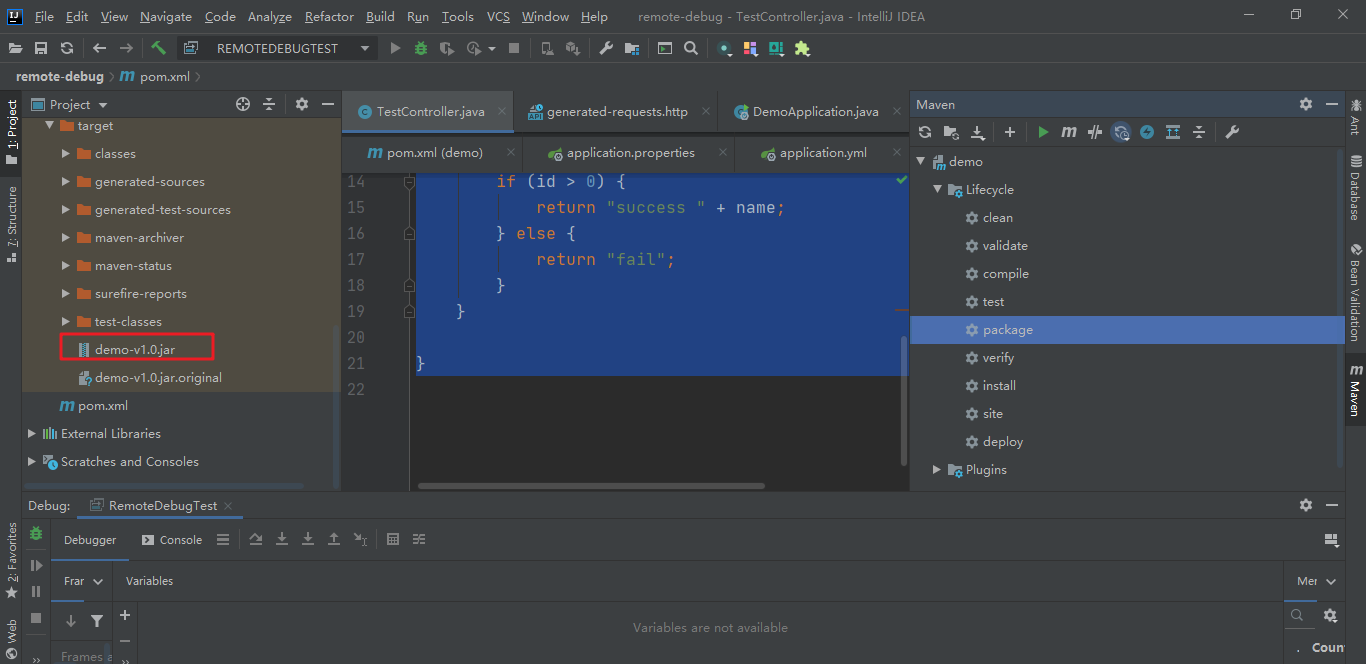Open the File menu
Screen dimensions: 1366x664
click(44, 17)
